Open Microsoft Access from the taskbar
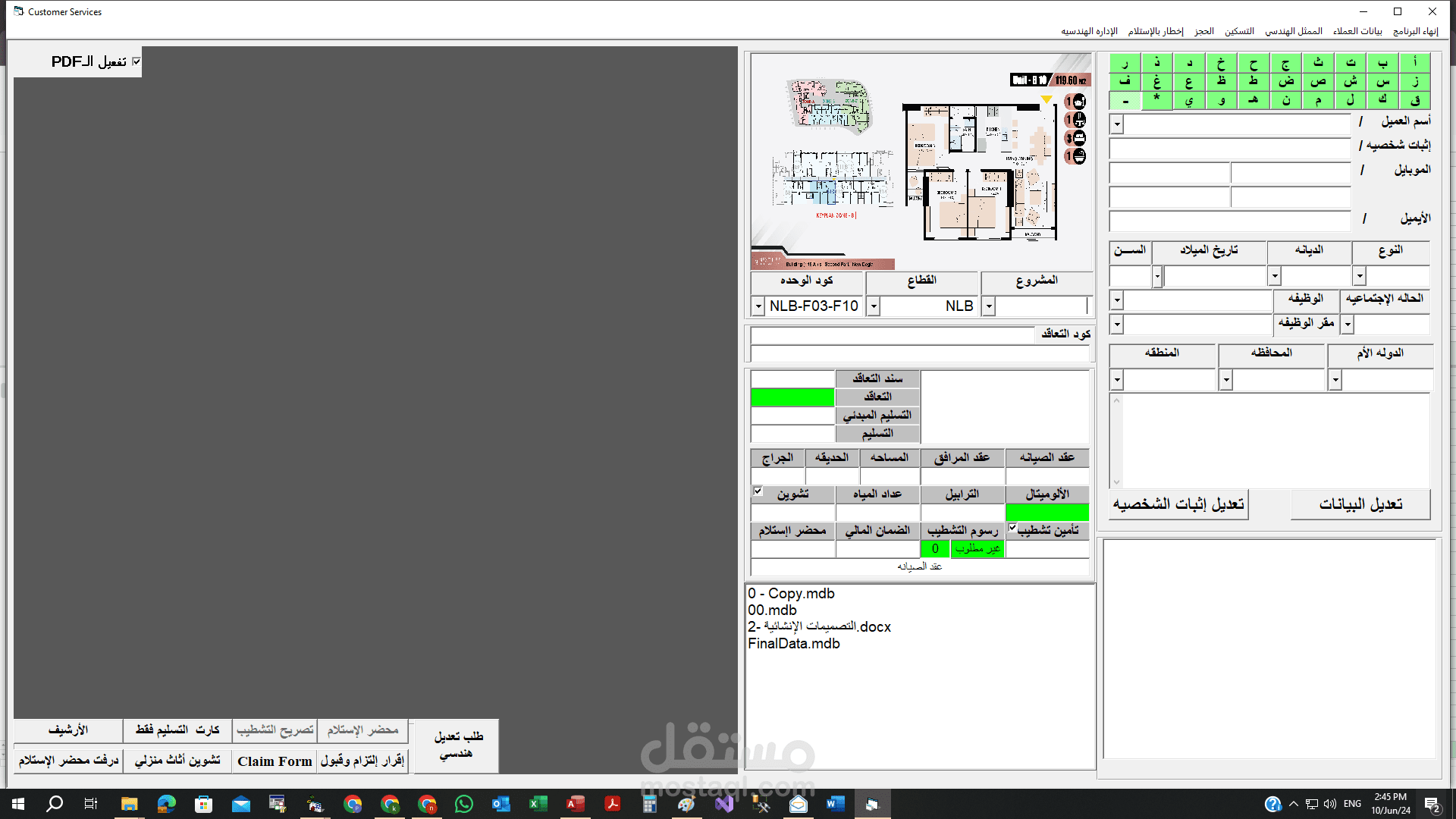Screen dimensions: 1456x819 click(x=575, y=804)
